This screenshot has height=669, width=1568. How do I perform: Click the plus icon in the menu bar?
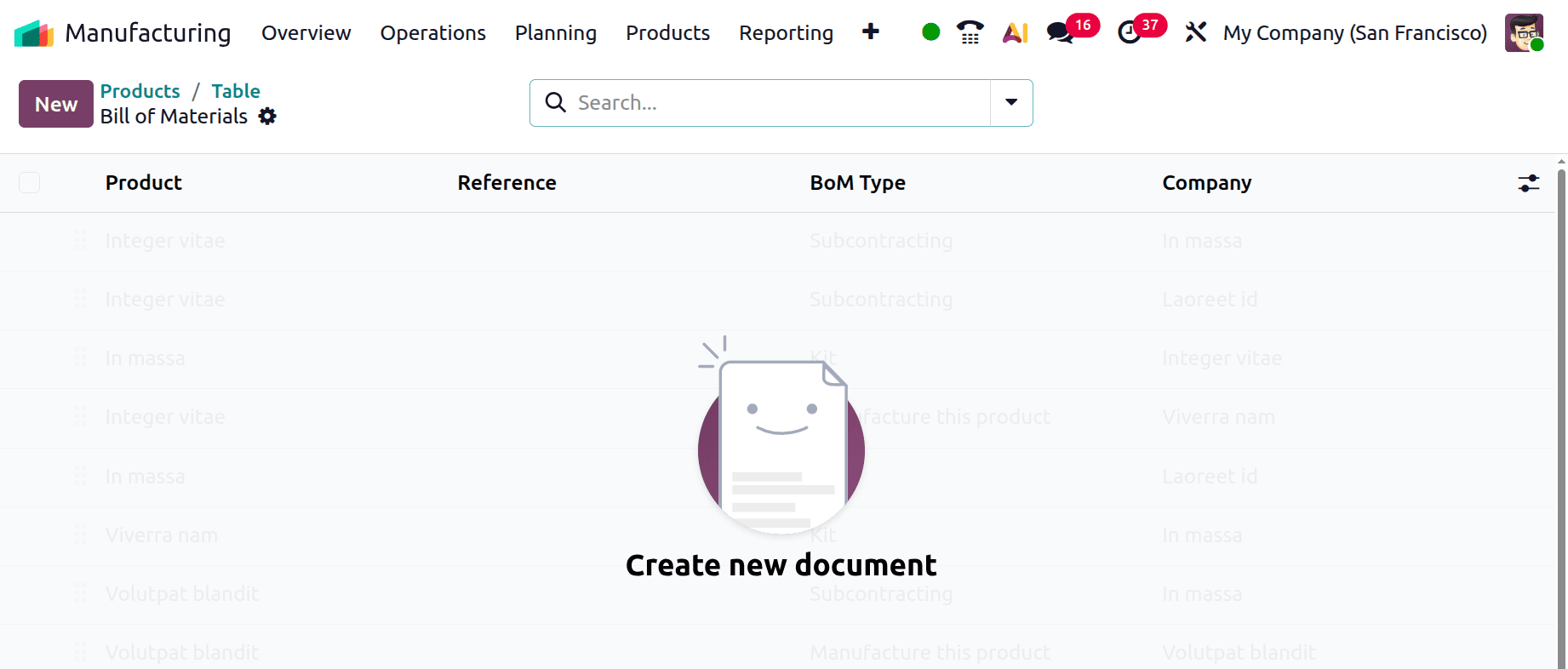[x=870, y=32]
